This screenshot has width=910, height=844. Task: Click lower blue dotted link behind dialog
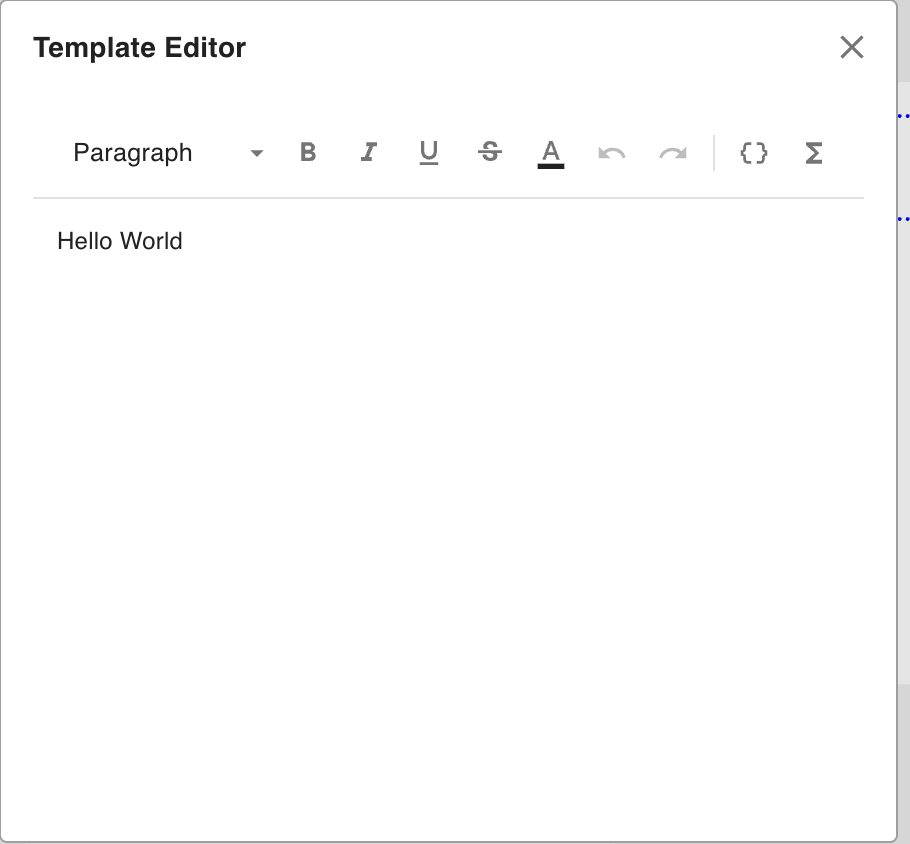point(903,217)
